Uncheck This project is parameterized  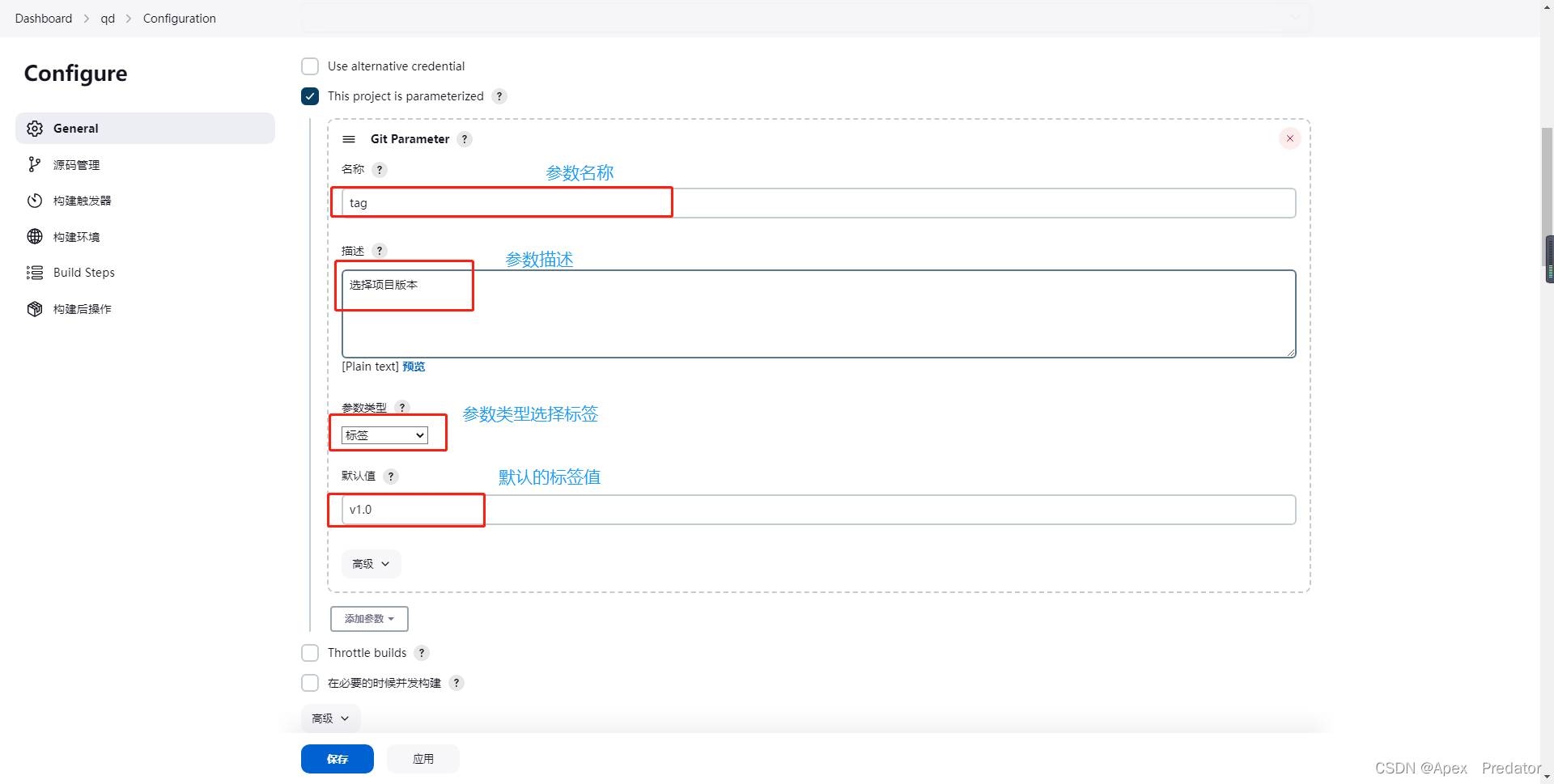tap(310, 96)
